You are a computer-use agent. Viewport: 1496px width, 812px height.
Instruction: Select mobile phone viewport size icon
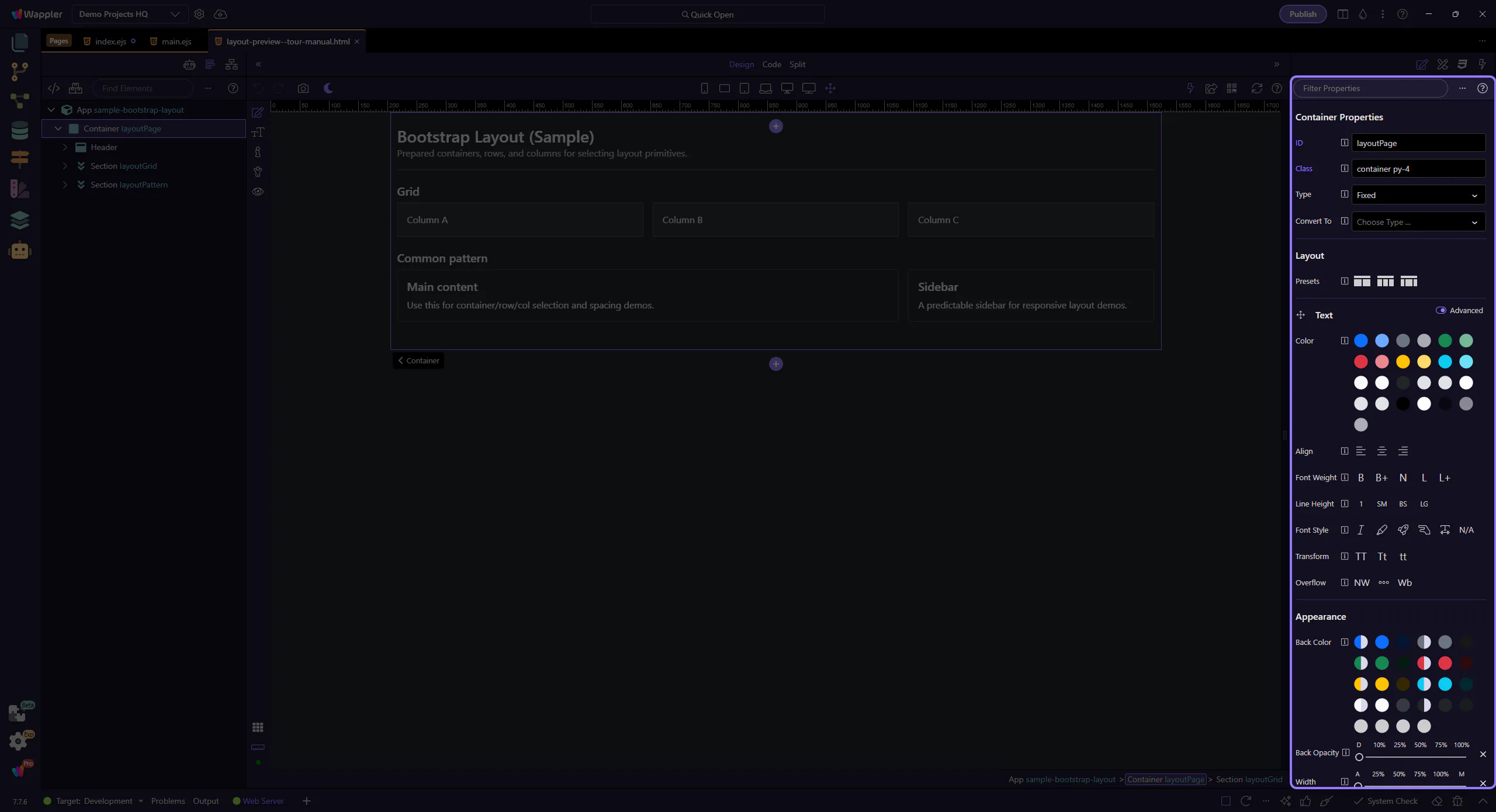tap(704, 88)
